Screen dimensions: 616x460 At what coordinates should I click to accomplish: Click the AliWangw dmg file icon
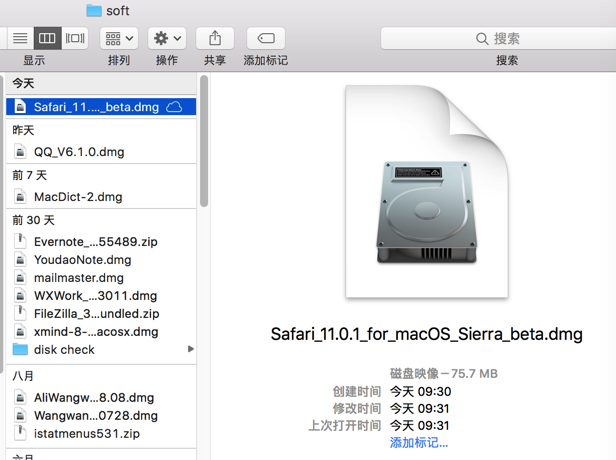[x=20, y=397]
